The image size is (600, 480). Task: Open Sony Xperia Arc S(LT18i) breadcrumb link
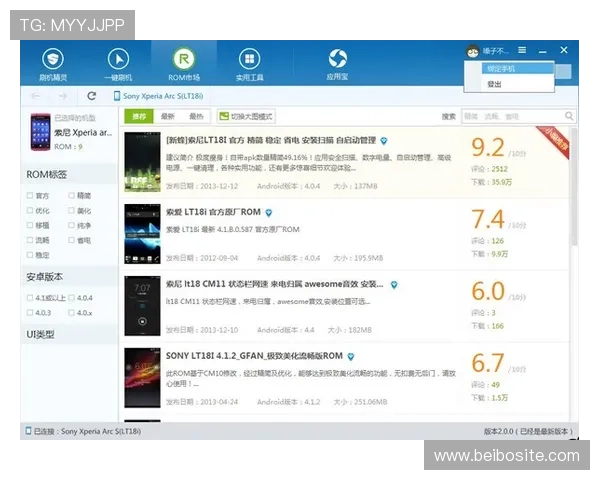[x=163, y=96]
